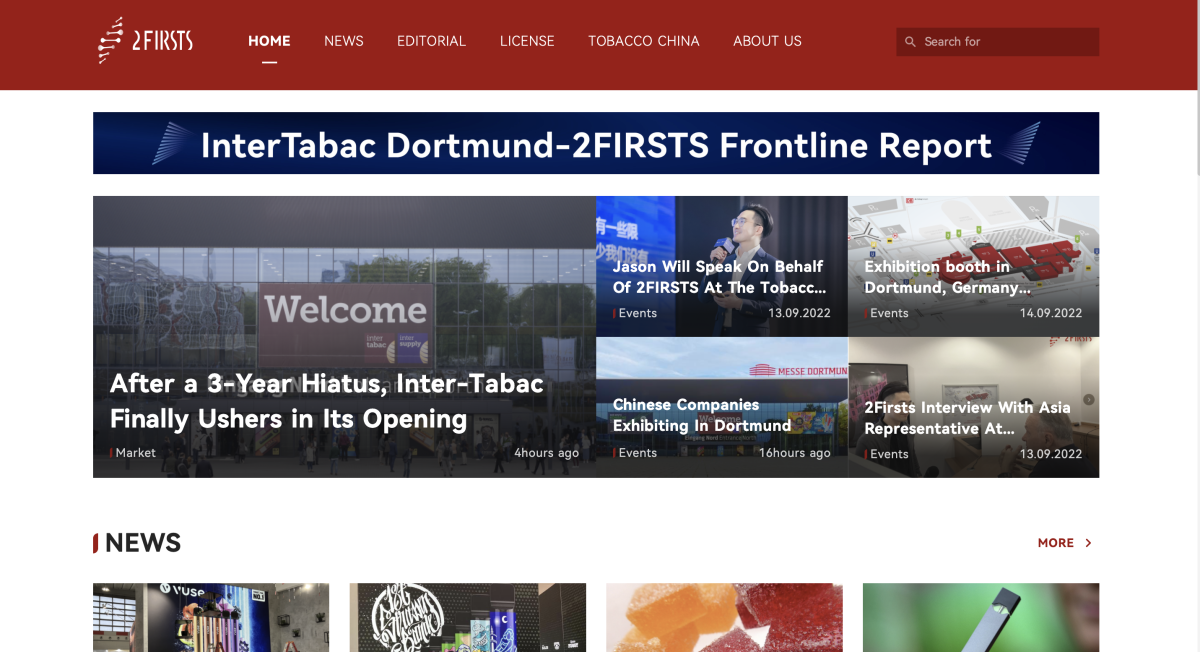Open the EDITORIAL section
Screen dimensions: 1200x652
click(431, 41)
